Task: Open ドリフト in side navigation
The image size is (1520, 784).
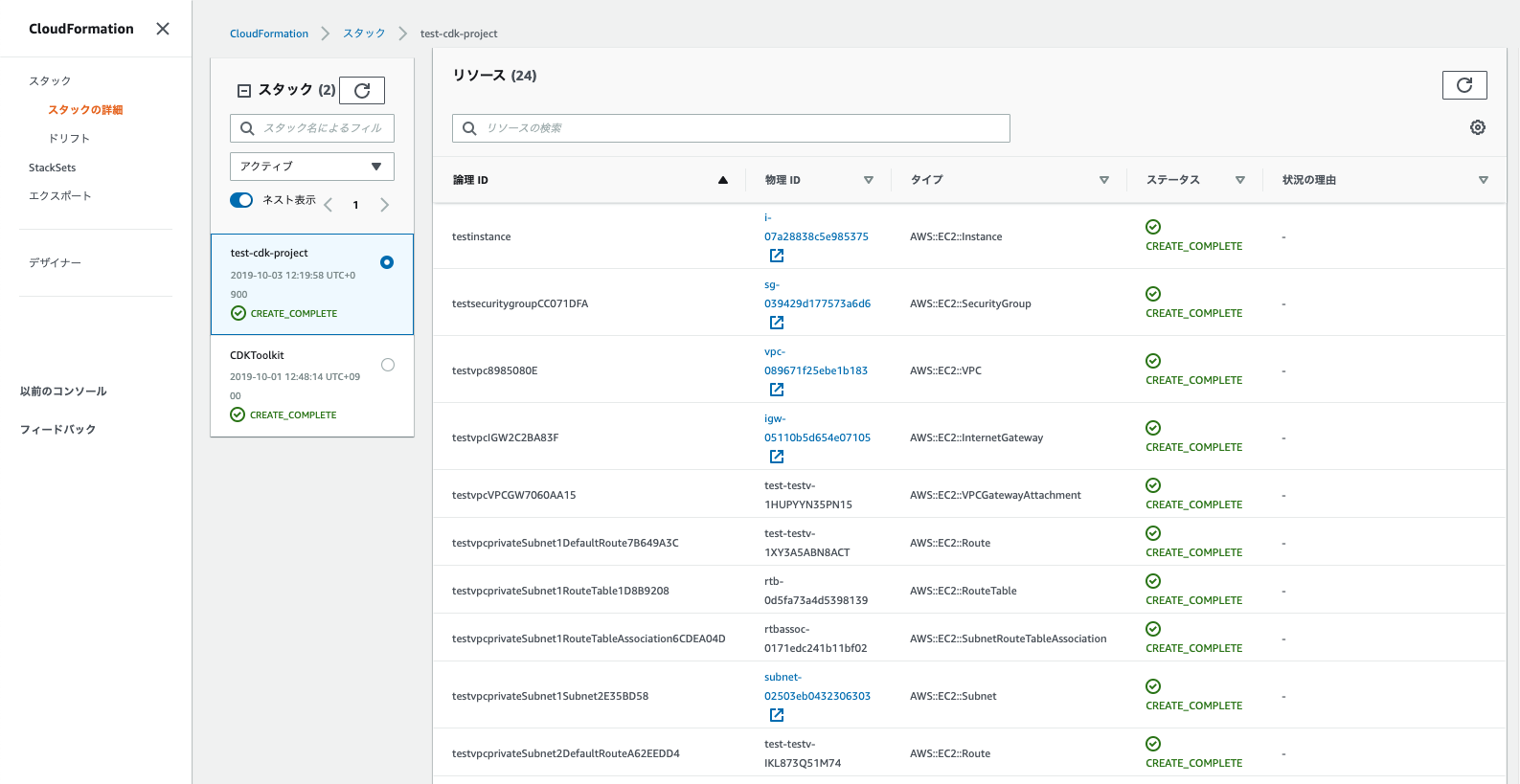Action: tap(69, 139)
